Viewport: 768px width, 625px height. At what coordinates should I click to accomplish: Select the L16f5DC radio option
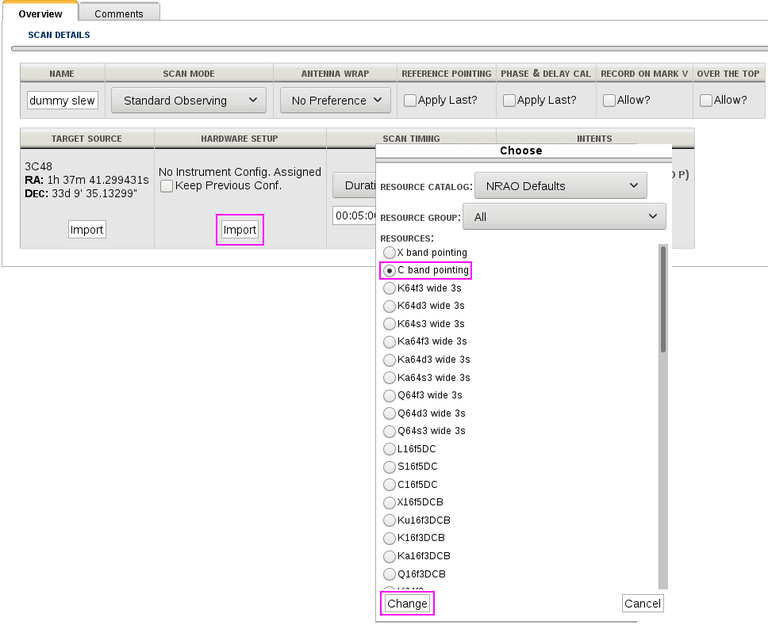390,449
